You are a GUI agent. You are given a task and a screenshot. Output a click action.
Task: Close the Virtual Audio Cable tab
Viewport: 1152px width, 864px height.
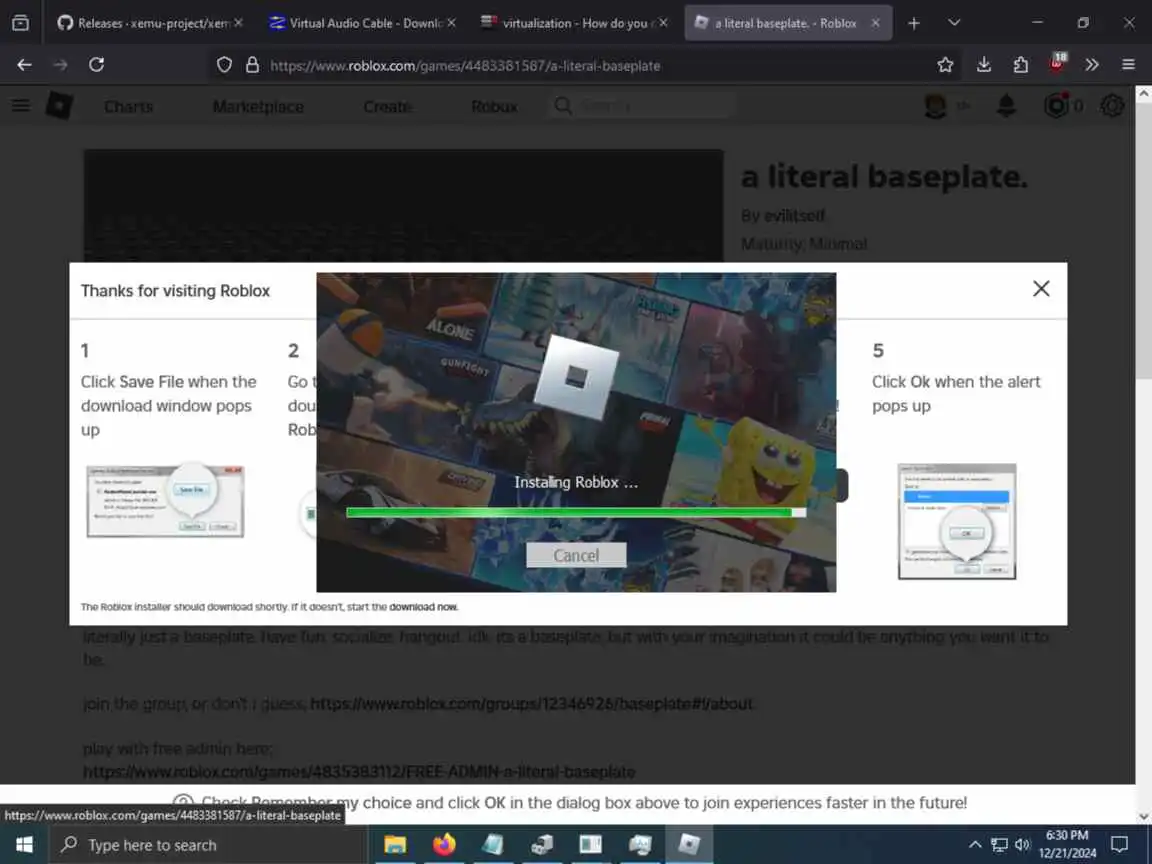coord(451,23)
